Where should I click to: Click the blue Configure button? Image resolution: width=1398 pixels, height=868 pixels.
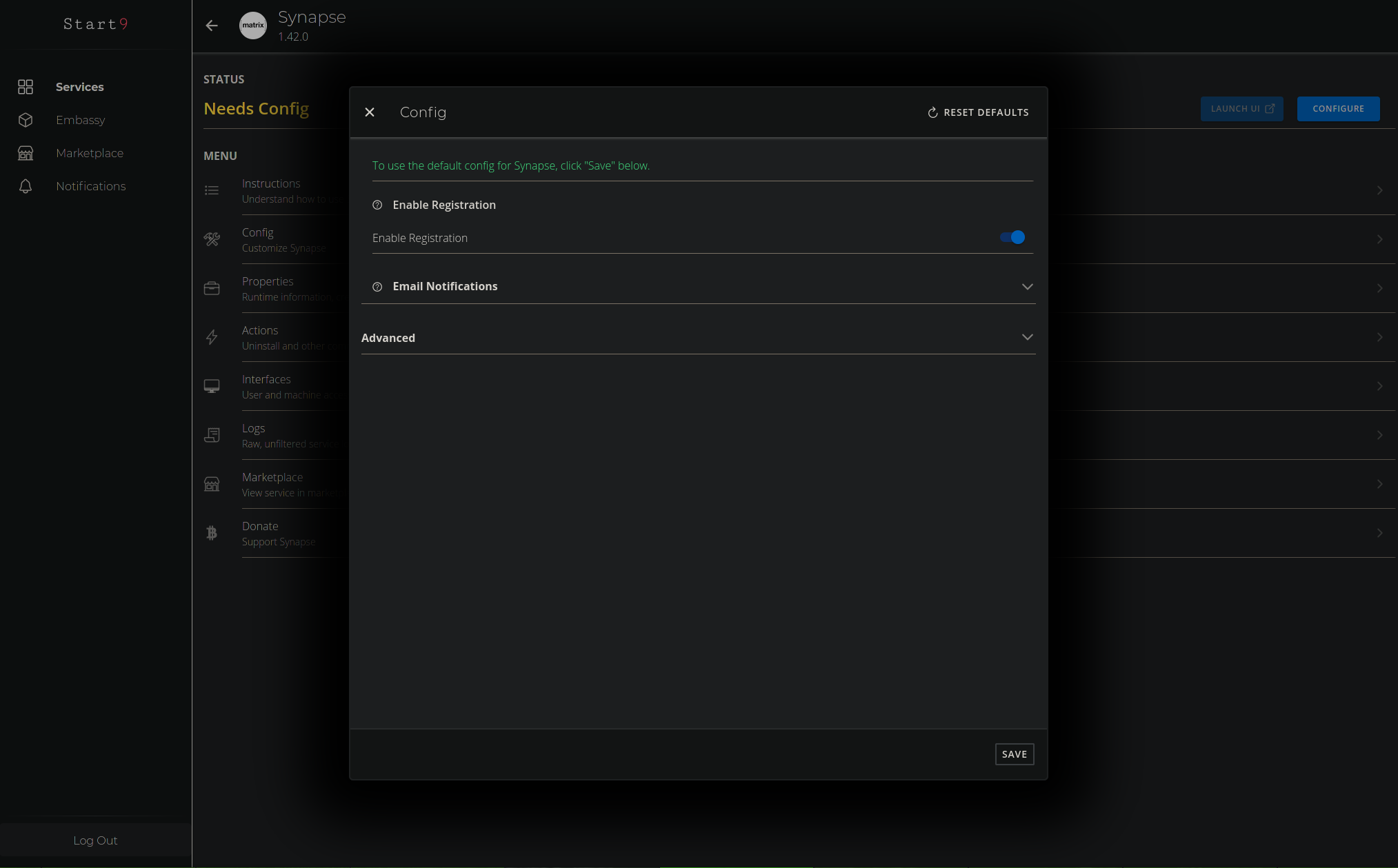(x=1338, y=109)
